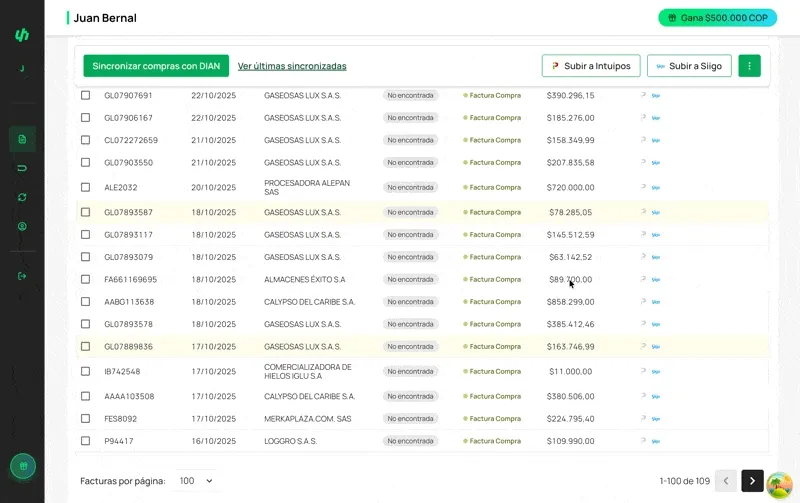The width and height of the screenshot is (800, 503).
Task: Click the app logo at top of sidebar
Action: point(22,35)
